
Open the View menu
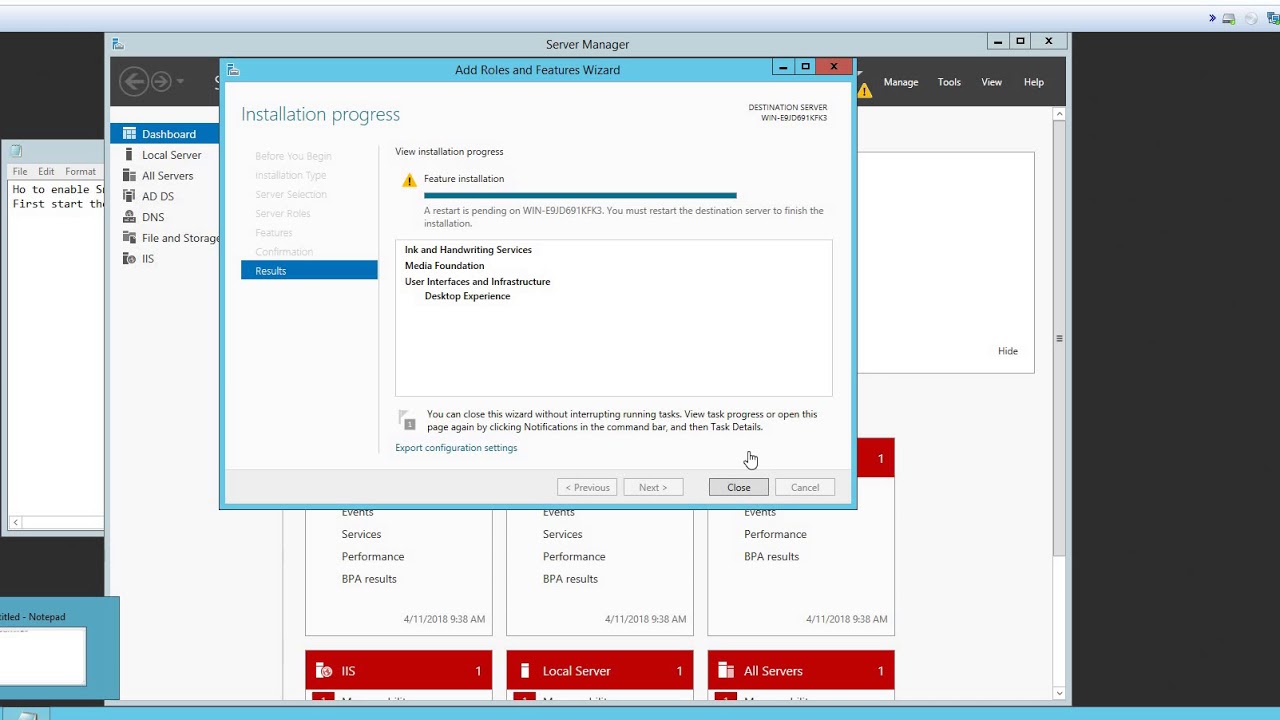(991, 82)
